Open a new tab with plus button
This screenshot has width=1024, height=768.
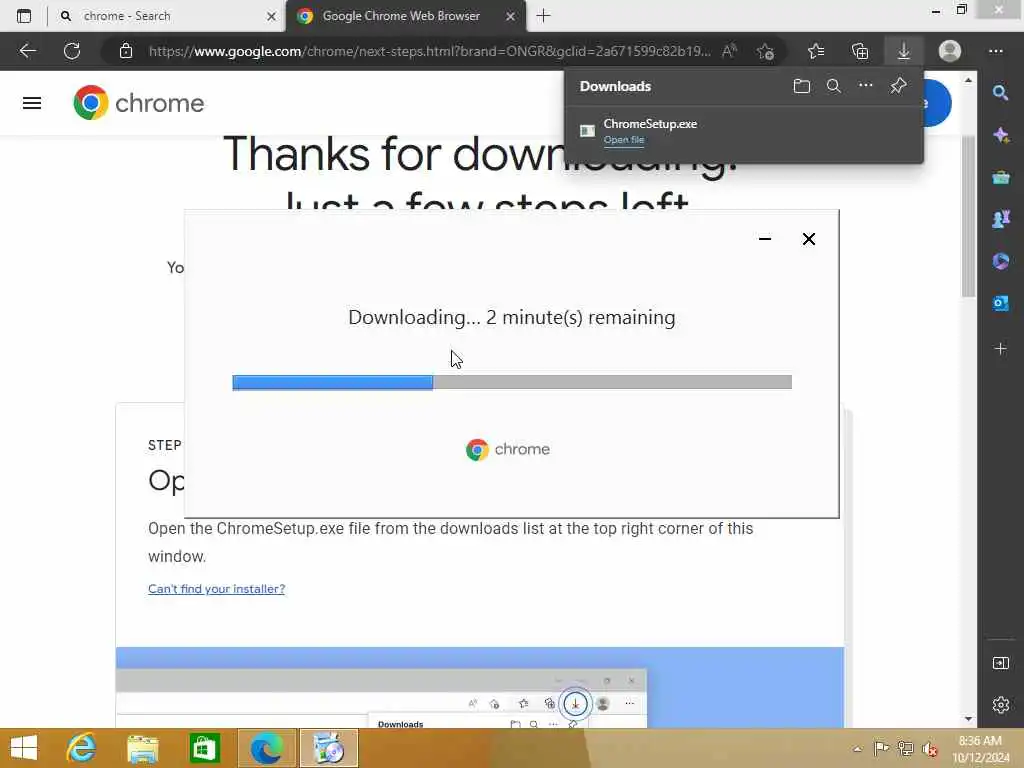543,16
